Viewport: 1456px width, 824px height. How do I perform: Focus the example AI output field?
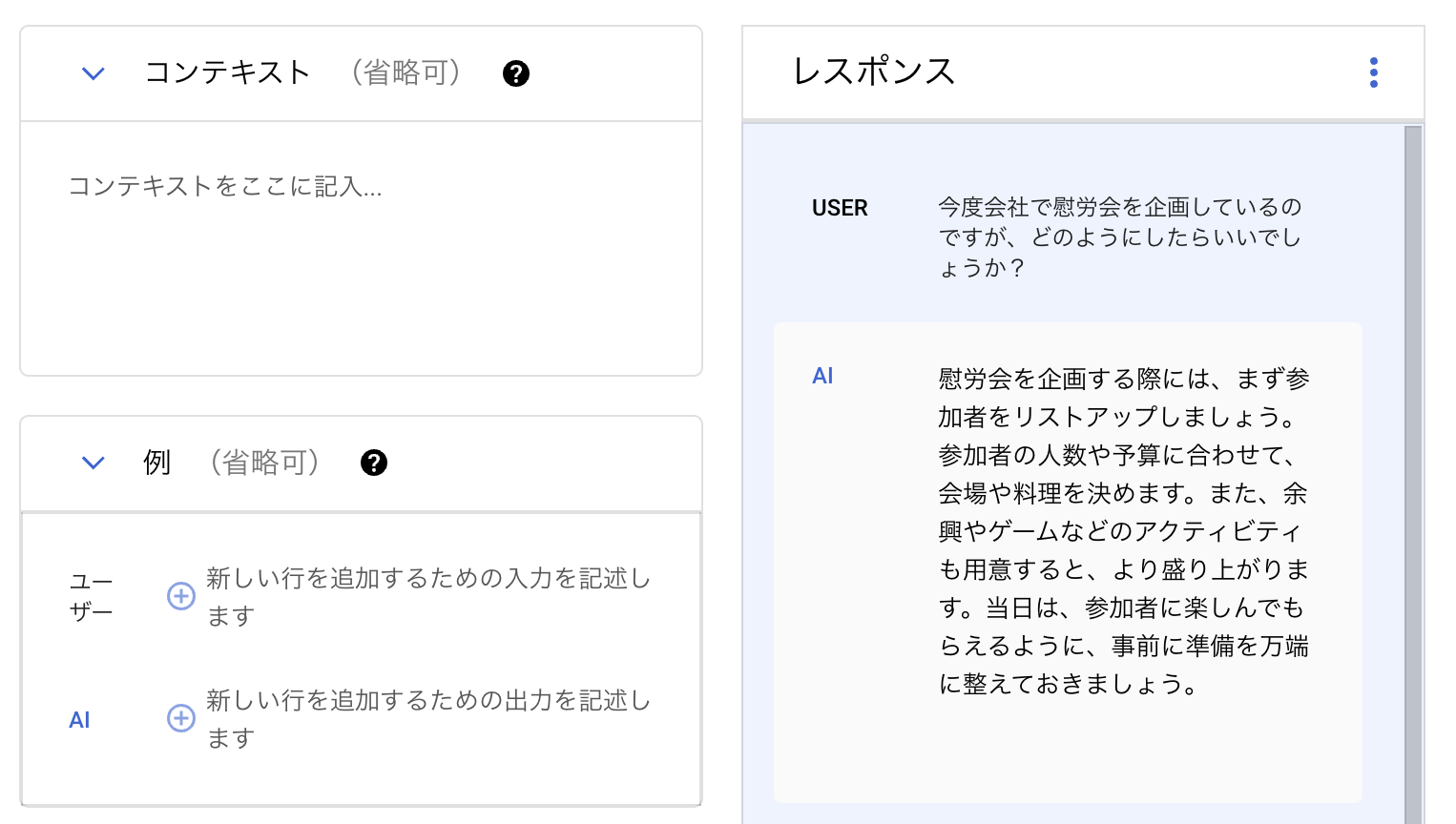429,718
